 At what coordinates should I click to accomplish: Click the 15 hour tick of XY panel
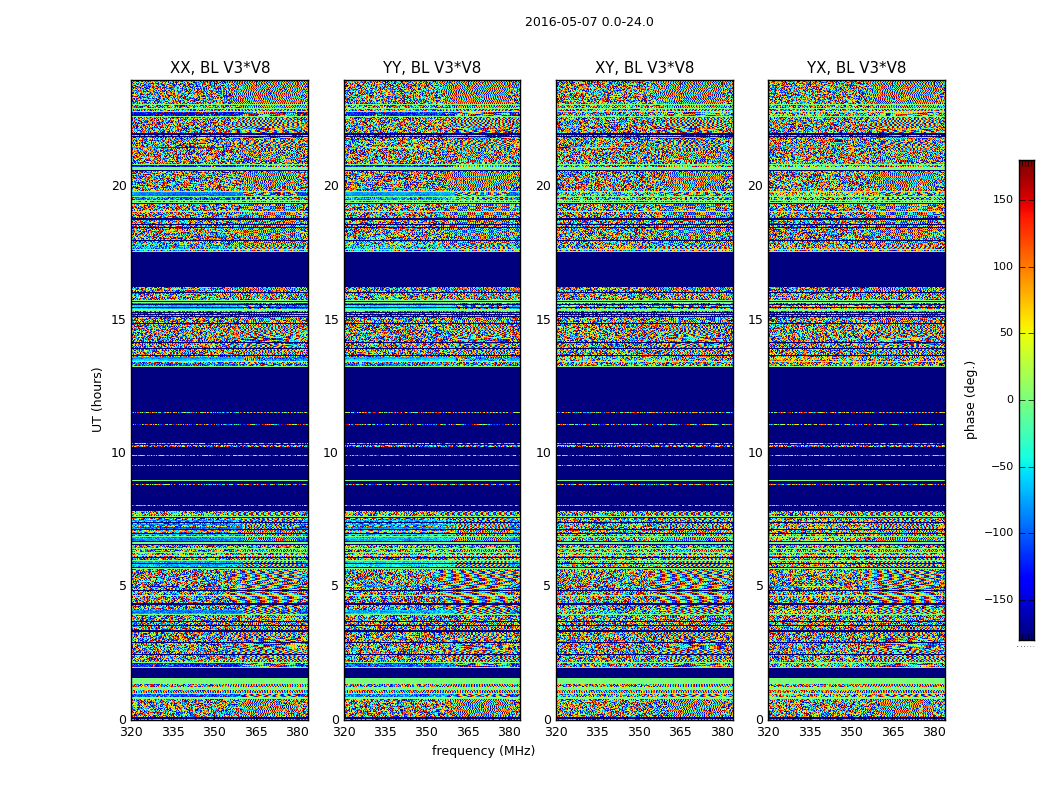[x=543, y=320]
